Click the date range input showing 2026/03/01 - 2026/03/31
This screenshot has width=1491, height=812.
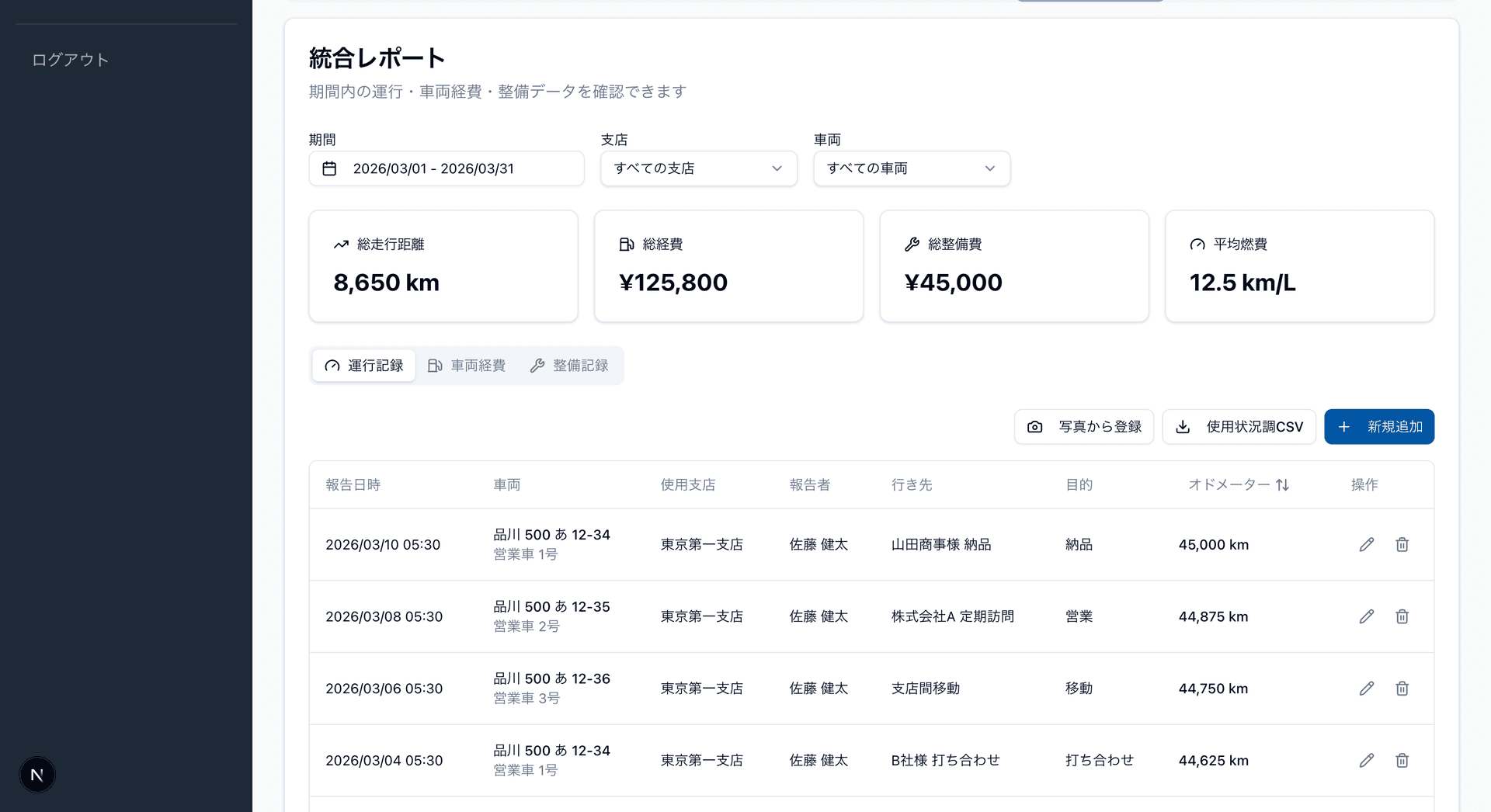coord(446,168)
